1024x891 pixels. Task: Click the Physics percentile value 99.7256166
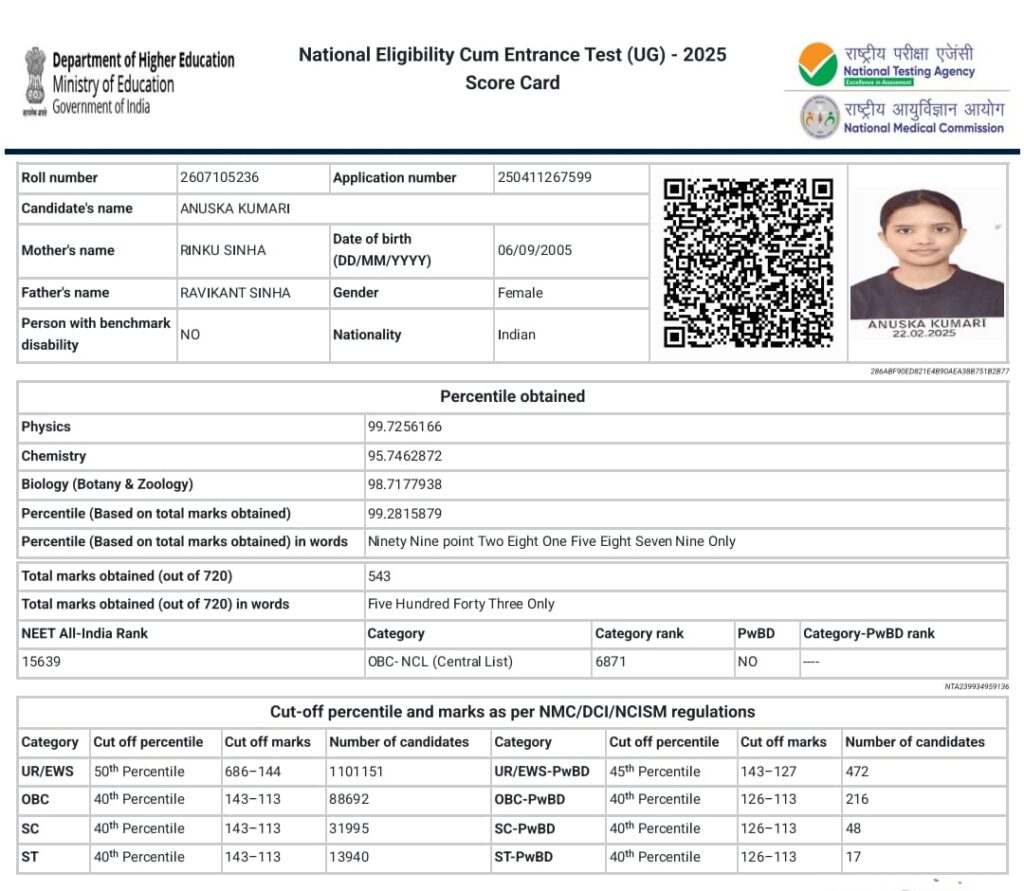pyautogui.click(x=404, y=426)
